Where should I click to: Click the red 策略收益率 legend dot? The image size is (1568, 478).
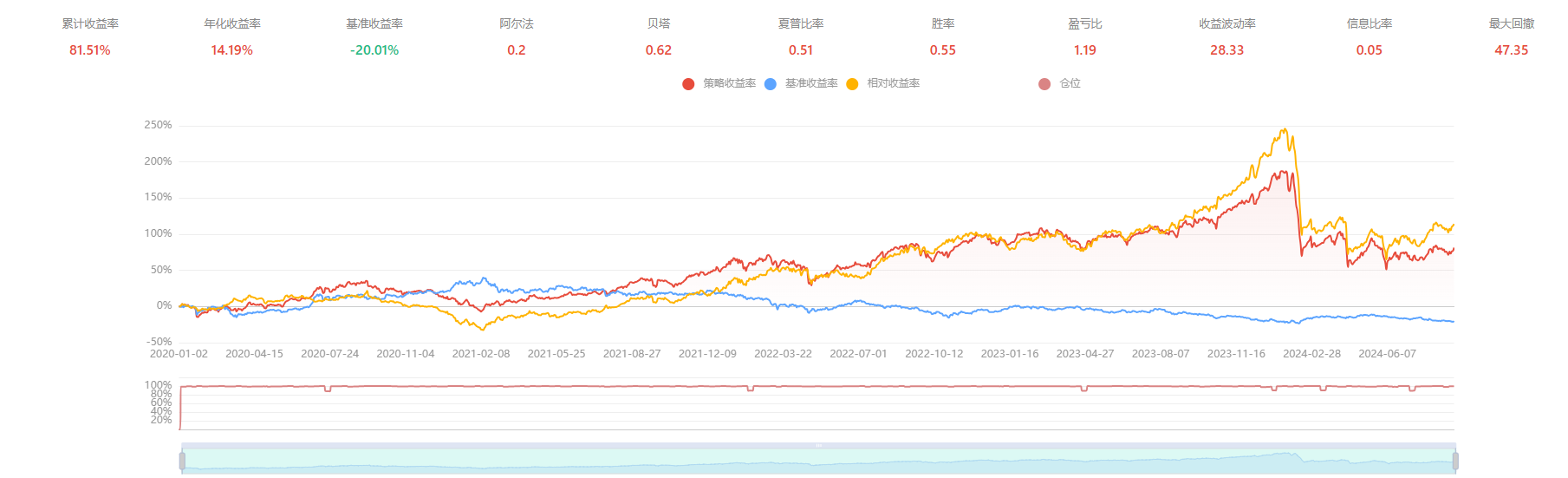tap(688, 84)
